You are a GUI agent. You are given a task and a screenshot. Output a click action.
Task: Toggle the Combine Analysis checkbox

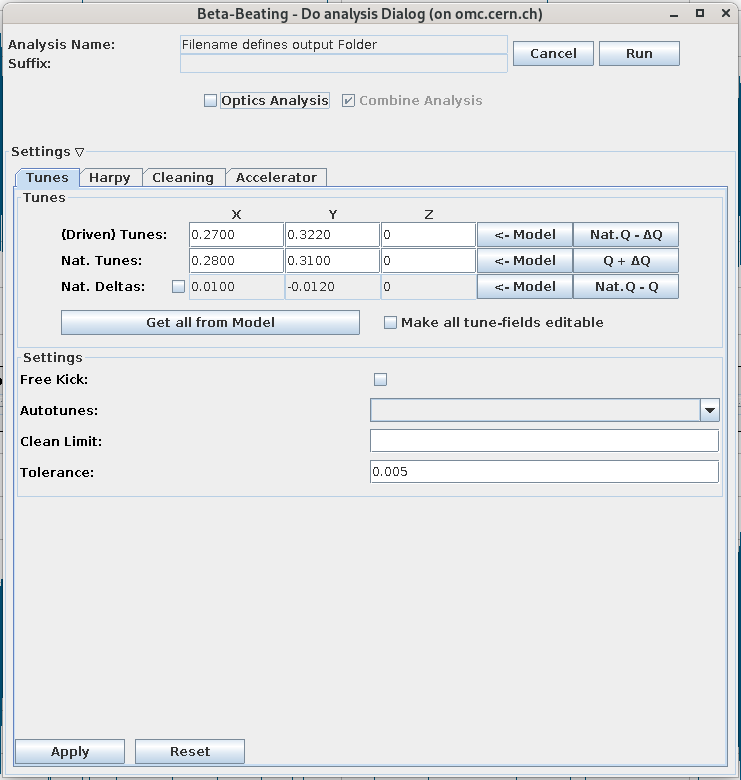point(348,100)
